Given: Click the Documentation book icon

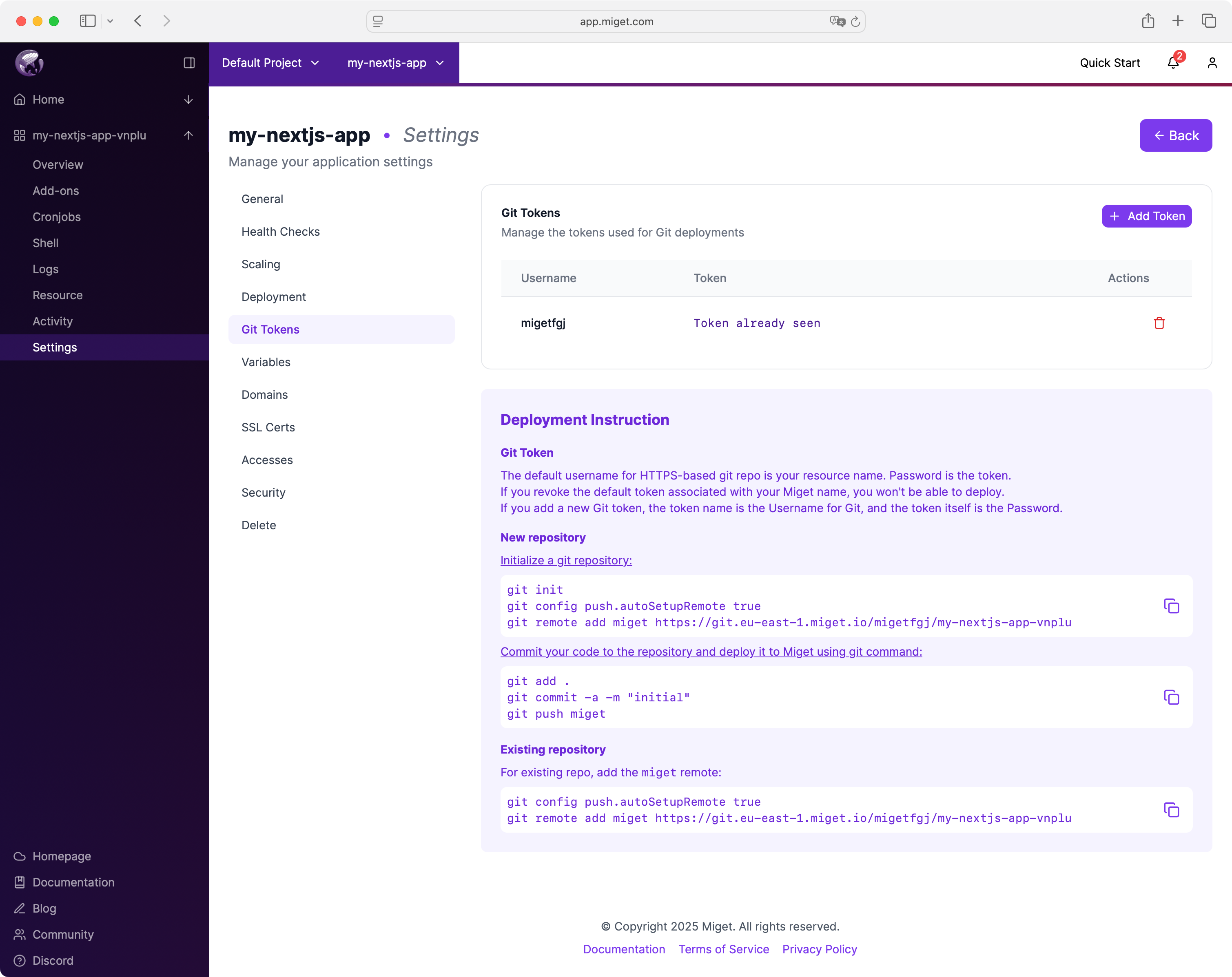Looking at the screenshot, I should coord(20,882).
